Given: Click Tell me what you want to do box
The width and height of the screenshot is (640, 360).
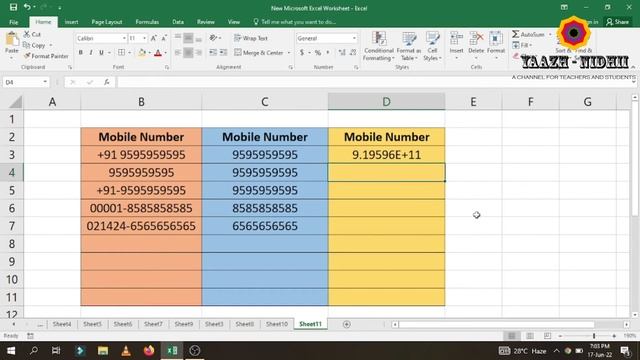Looking at the screenshot, I should coord(295,22).
